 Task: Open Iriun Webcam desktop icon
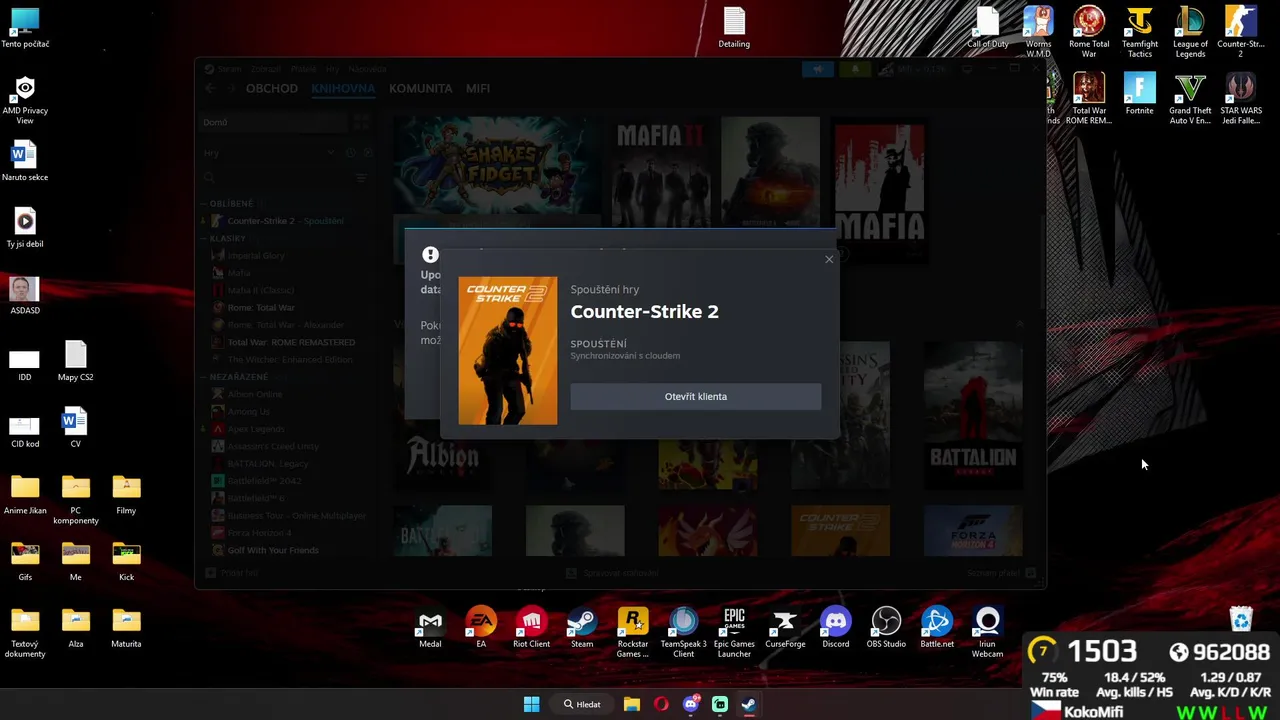click(x=987, y=632)
